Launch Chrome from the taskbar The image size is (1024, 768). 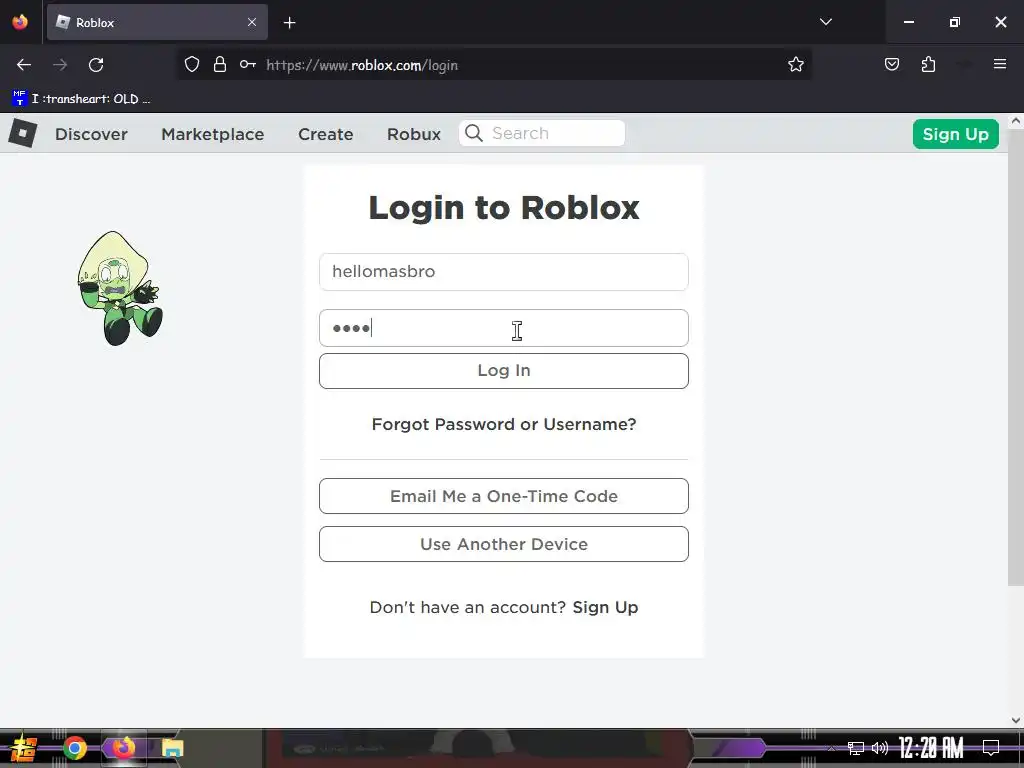click(74, 748)
